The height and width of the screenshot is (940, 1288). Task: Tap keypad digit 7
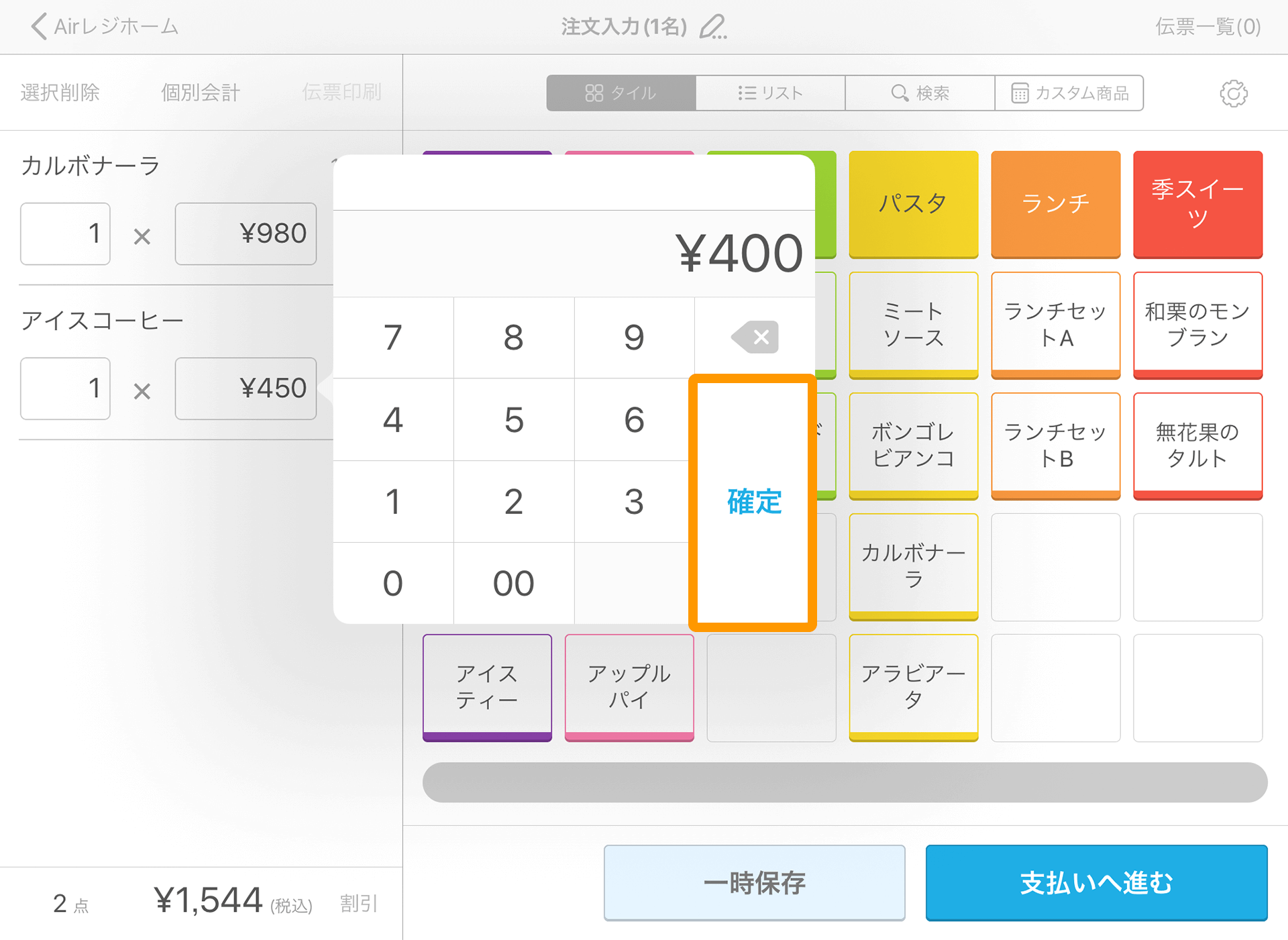pyautogui.click(x=393, y=337)
